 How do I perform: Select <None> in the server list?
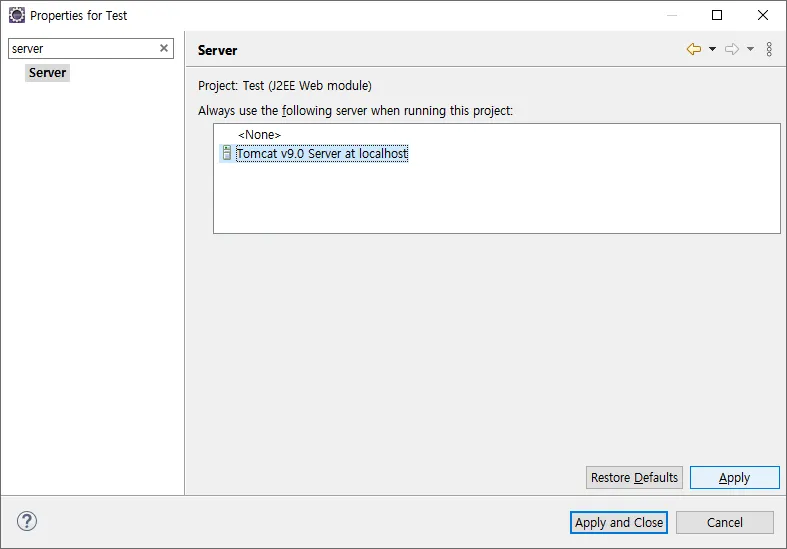pyautogui.click(x=259, y=135)
